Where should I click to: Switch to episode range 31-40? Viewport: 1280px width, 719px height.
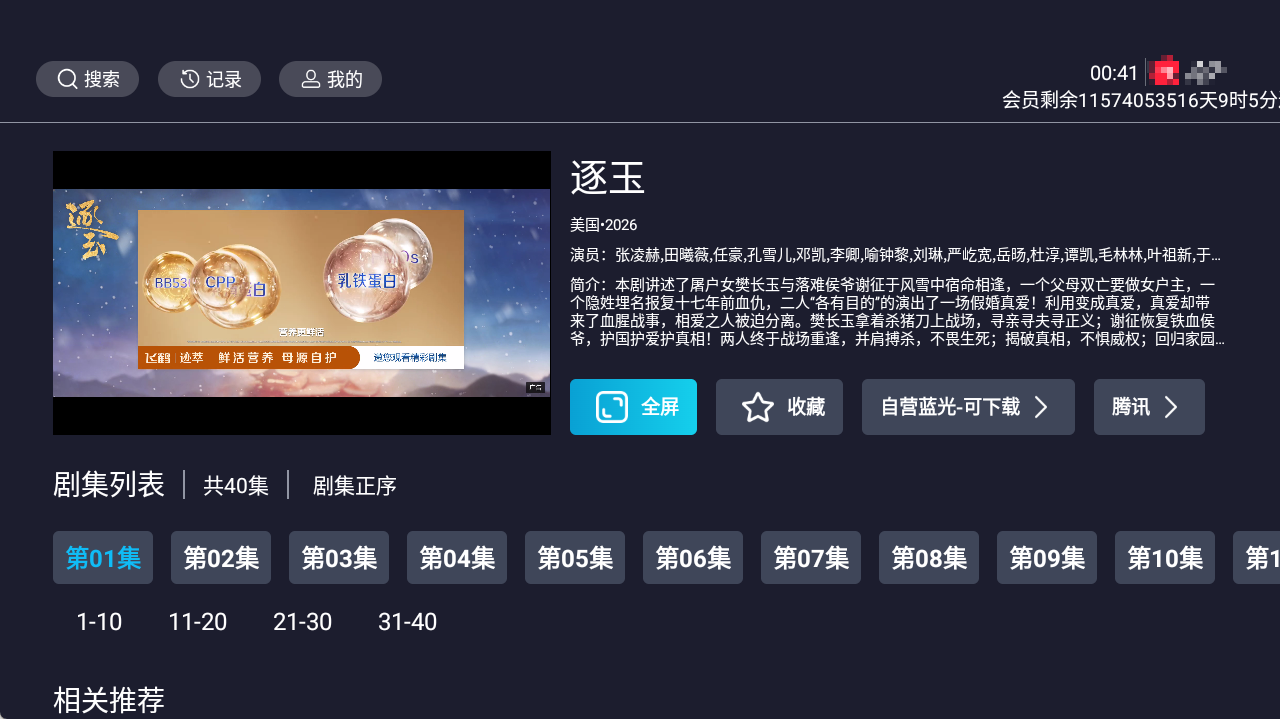click(x=407, y=622)
